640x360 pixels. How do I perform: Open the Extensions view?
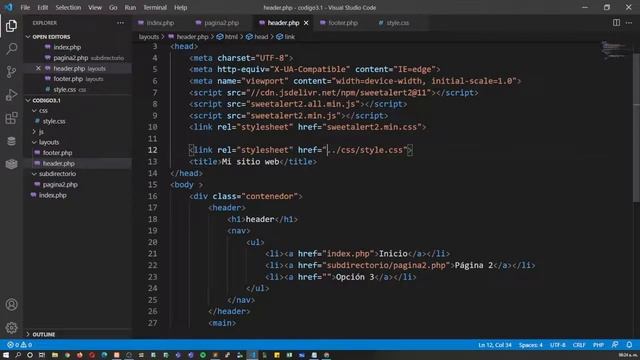click(x=11, y=118)
